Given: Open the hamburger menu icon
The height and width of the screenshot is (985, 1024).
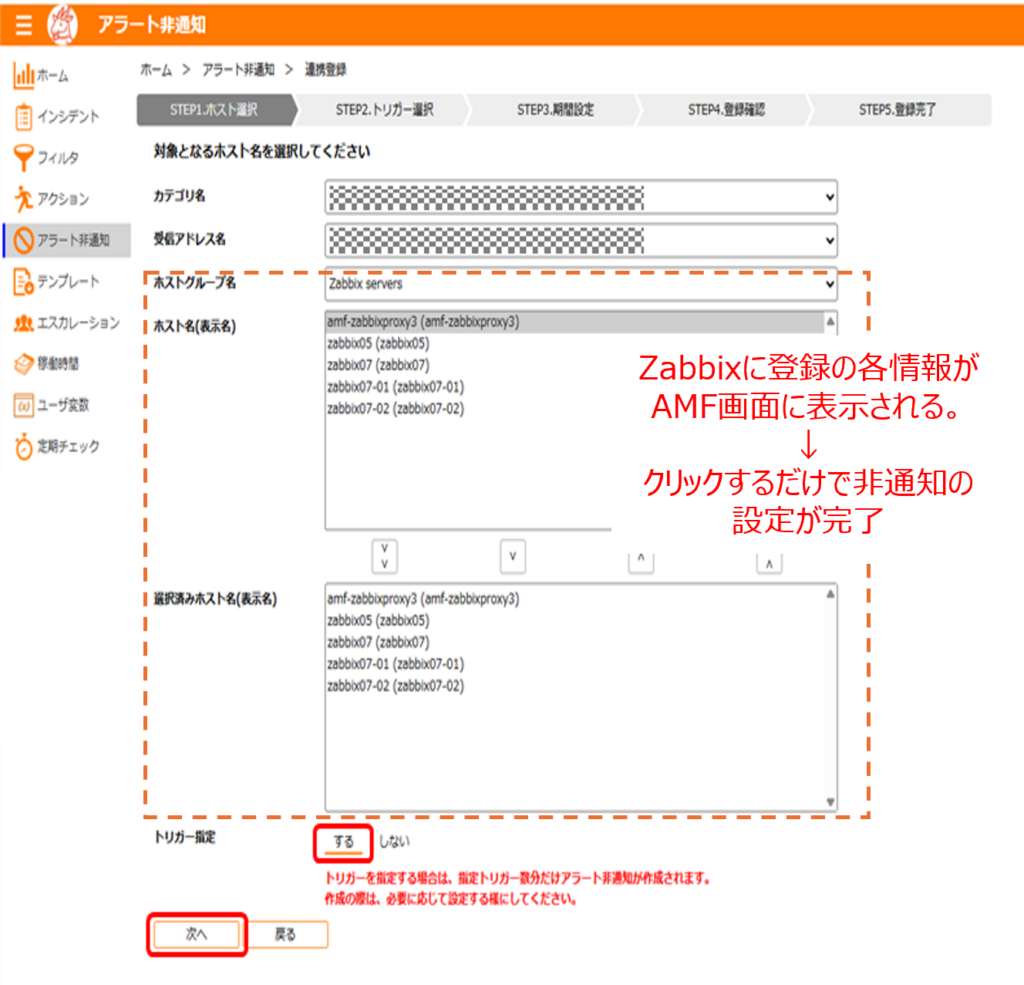Looking at the screenshot, I should (x=24, y=25).
